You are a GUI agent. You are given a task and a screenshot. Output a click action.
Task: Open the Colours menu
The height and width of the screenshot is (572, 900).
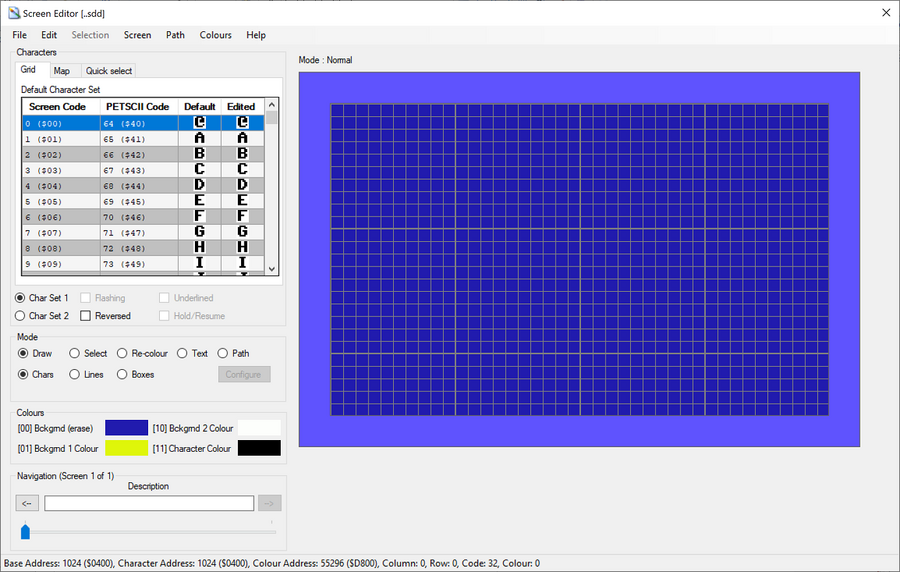coord(215,35)
